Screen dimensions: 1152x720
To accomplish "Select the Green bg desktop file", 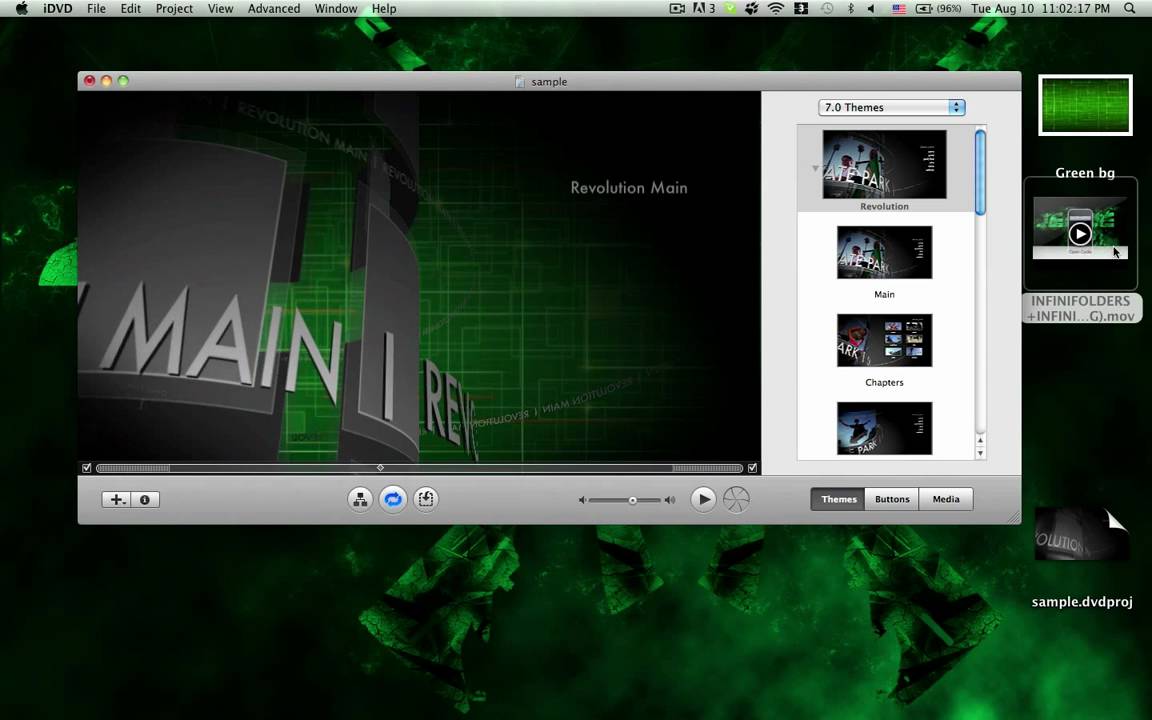I will pyautogui.click(x=1085, y=129).
